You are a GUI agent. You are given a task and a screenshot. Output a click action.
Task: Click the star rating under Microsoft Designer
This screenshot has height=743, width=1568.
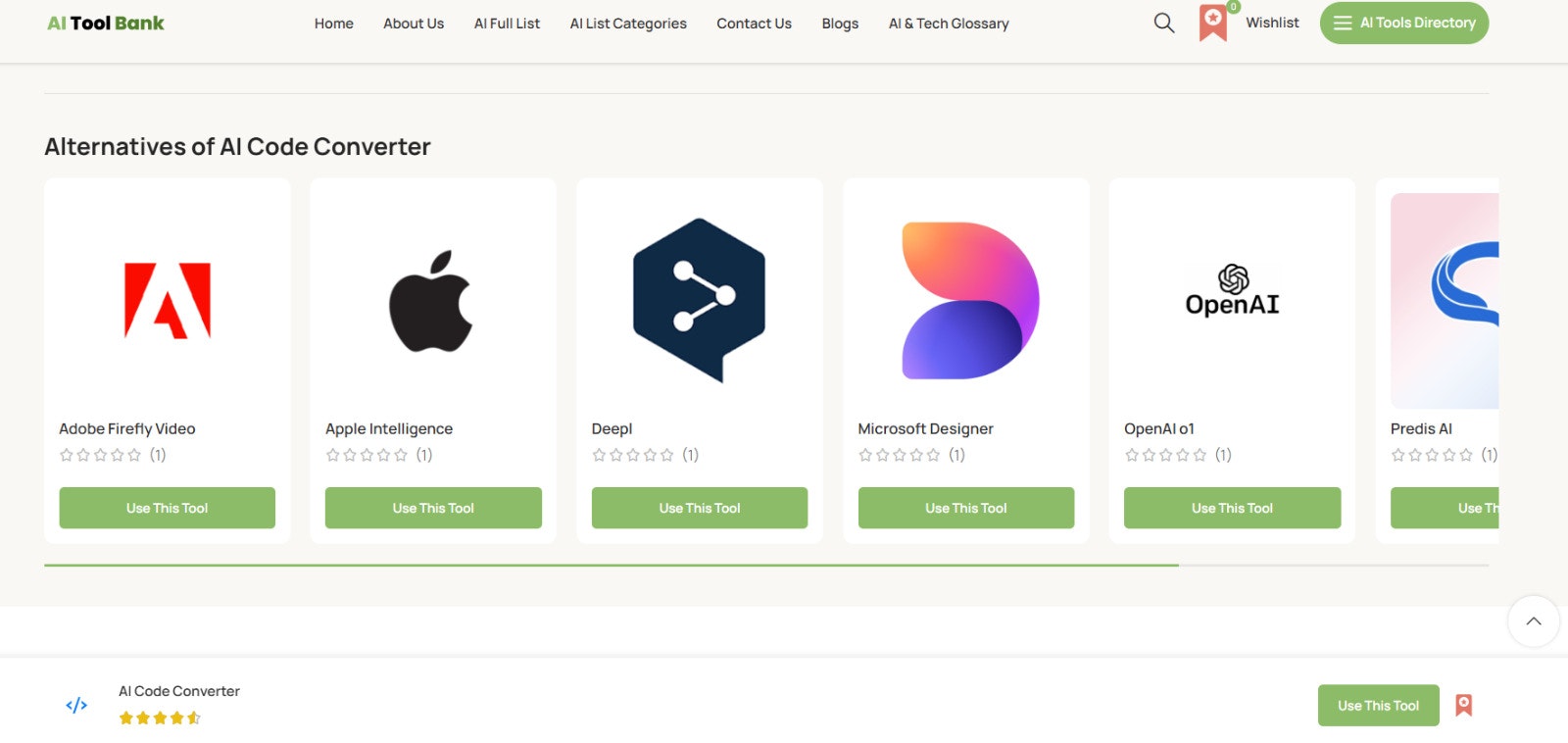tap(900, 455)
